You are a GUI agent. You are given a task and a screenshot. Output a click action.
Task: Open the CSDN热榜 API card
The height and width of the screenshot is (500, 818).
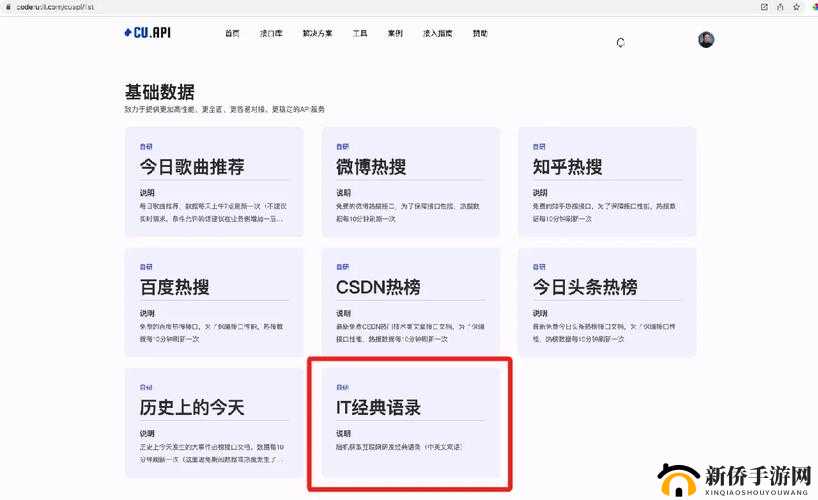[x=411, y=302]
